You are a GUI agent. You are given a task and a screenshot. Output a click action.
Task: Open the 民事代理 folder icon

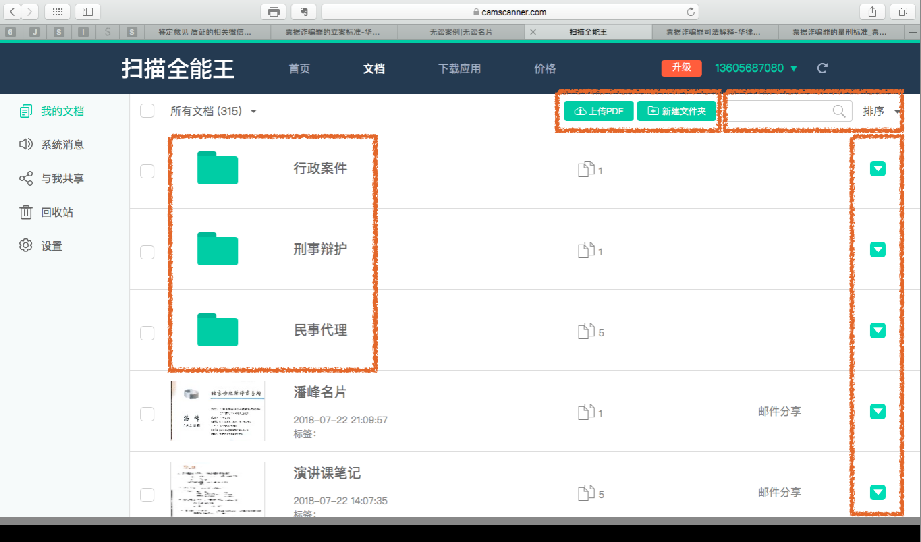click(217, 330)
